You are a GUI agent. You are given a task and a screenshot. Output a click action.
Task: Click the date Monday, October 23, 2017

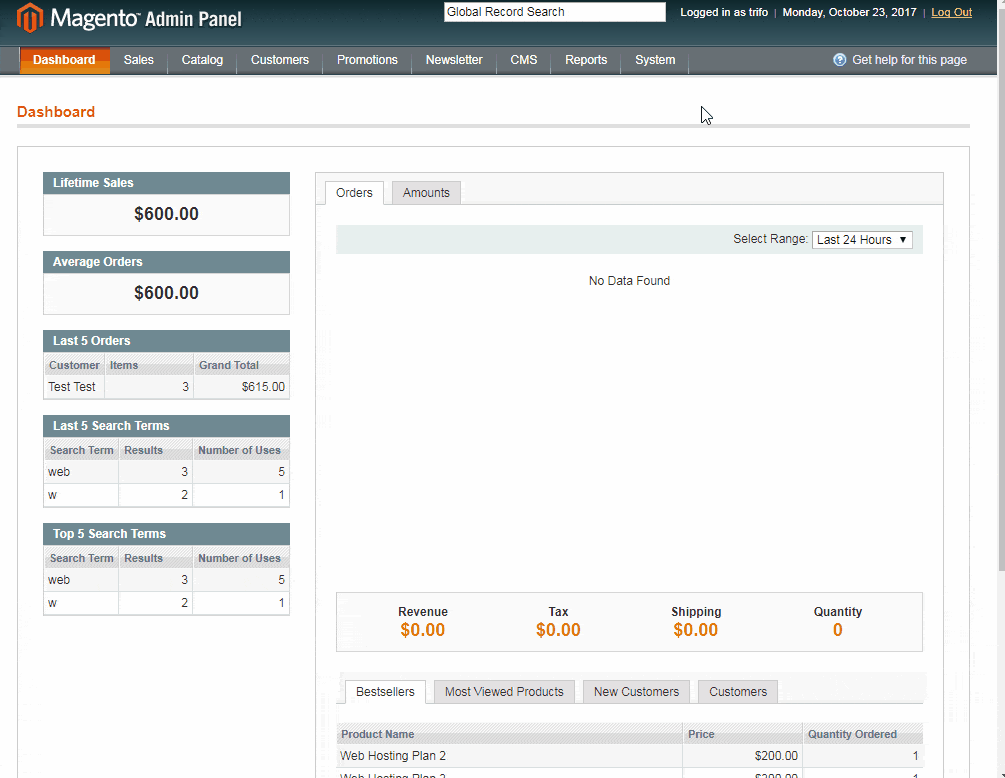[849, 12]
